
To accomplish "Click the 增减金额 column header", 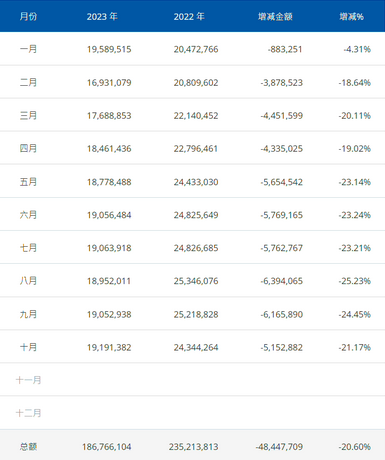I will click(275, 17).
